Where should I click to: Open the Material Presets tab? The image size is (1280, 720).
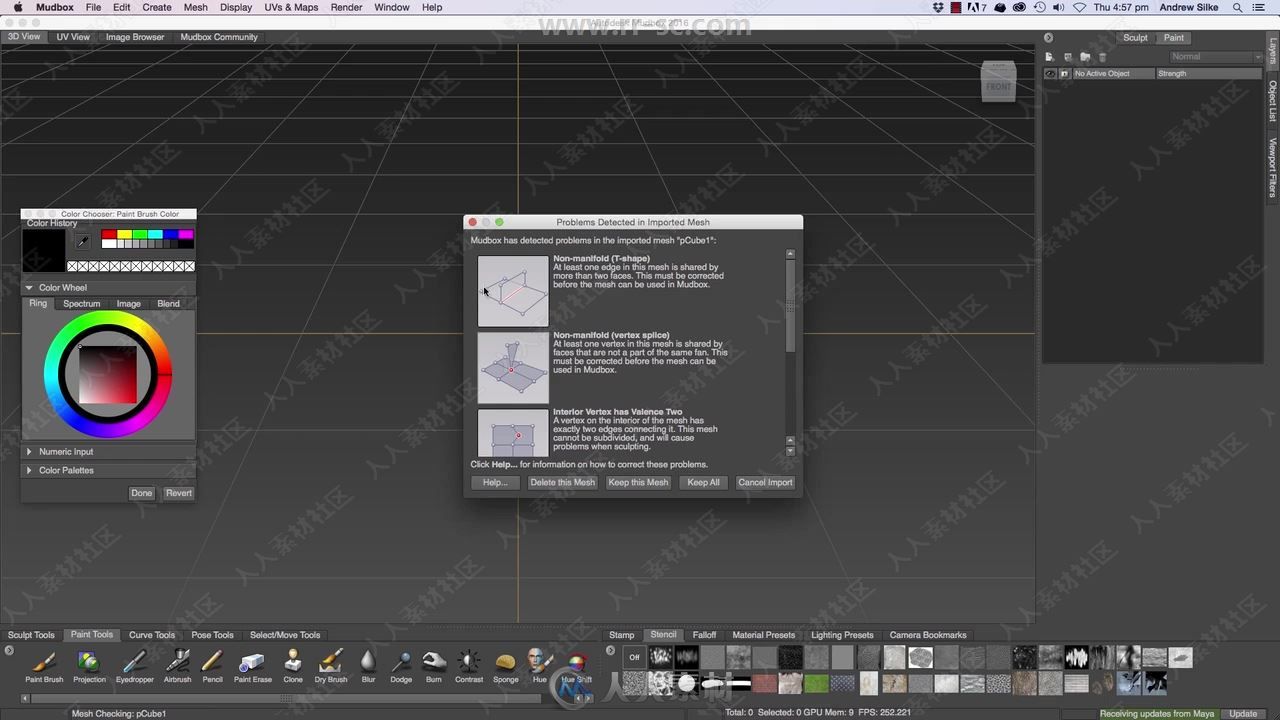(x=764, y=635)
